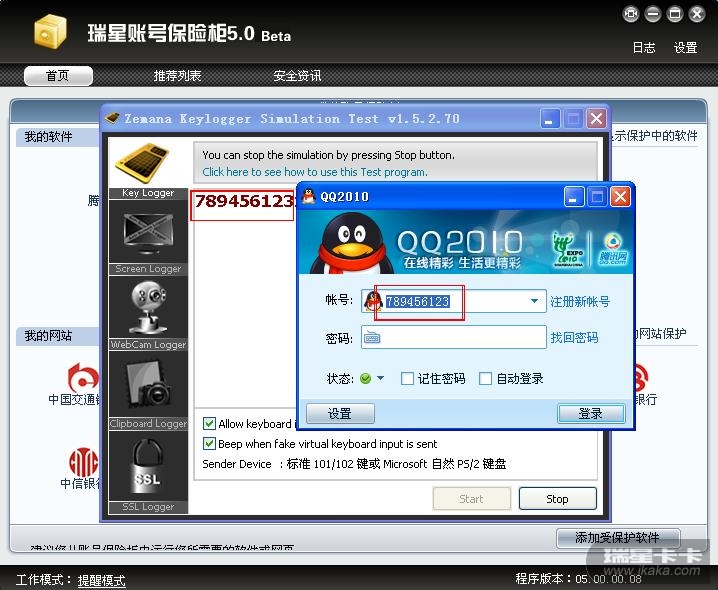718x590 pixels.
Task: Click the QQ 设置 settings button
Action: click(340, 414)
